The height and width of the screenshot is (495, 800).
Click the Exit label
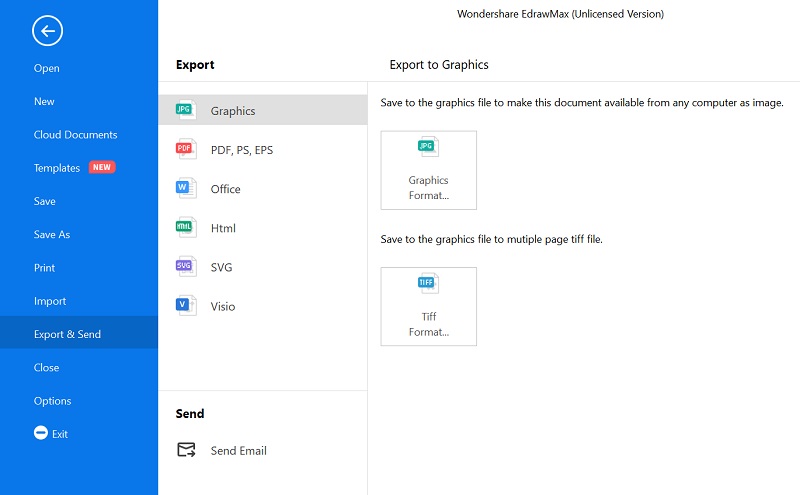point(60,434)
